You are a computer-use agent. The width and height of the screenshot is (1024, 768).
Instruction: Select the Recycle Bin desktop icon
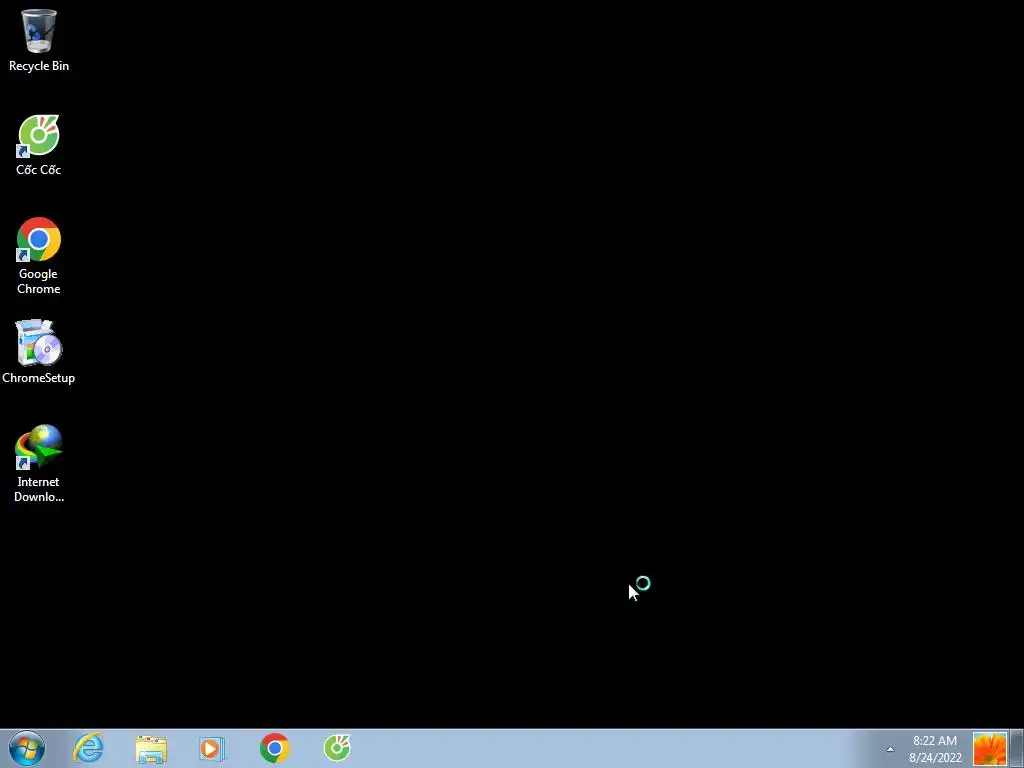[39, 40]
